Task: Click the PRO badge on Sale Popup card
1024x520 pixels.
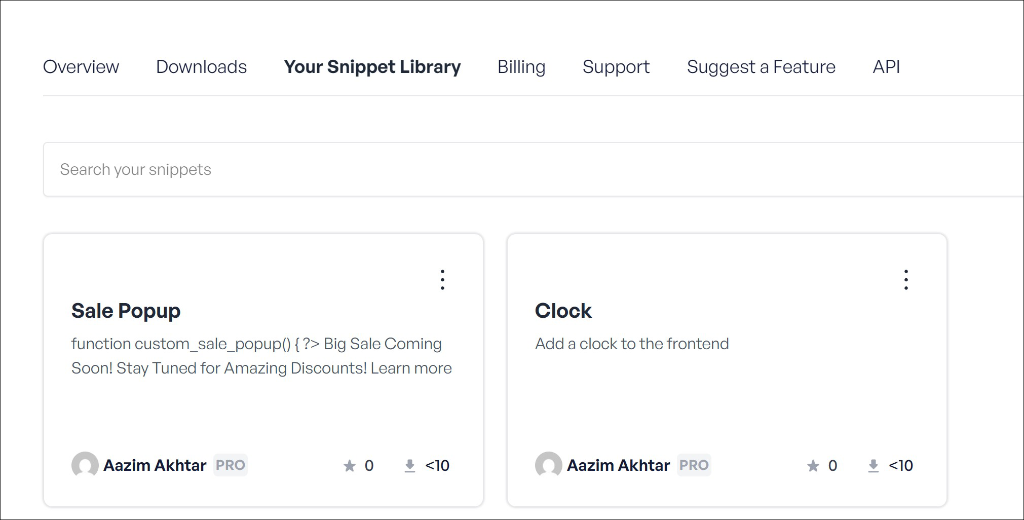Action: click(x=231, y=465)
